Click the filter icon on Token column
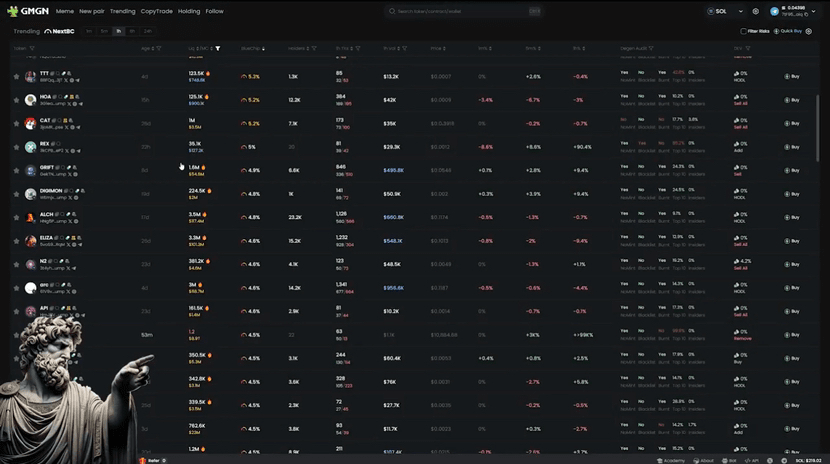Viewport: 830px width, 464px height. click(32, 48)
